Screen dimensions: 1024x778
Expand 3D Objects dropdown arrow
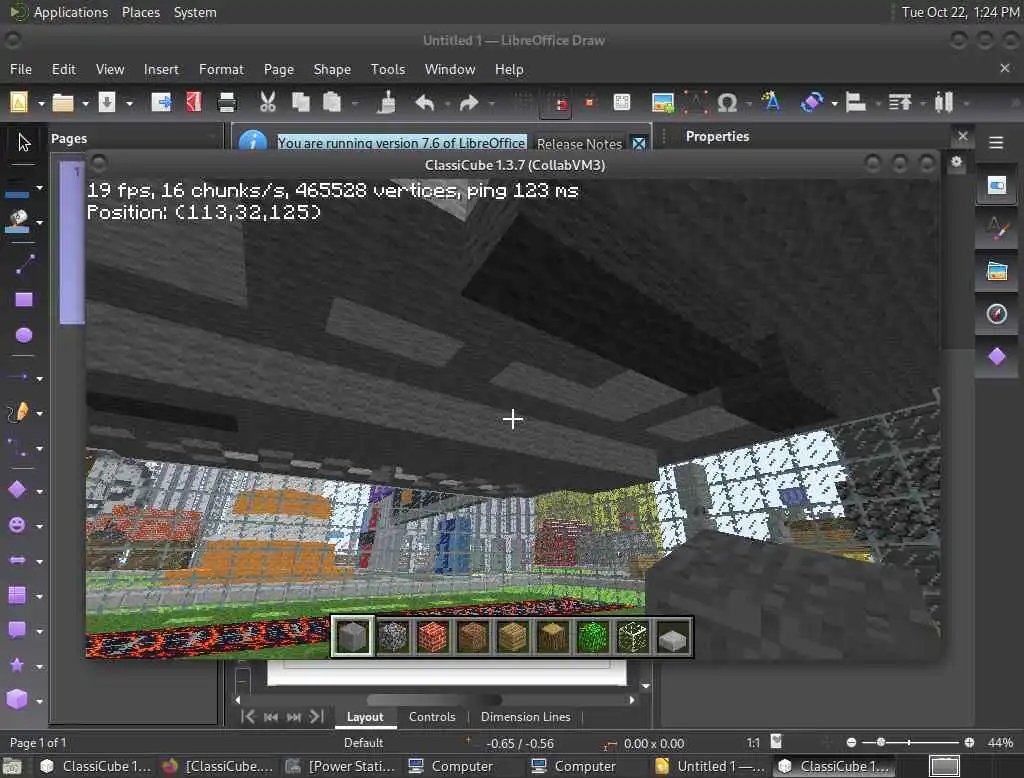[x=40, y=701]
